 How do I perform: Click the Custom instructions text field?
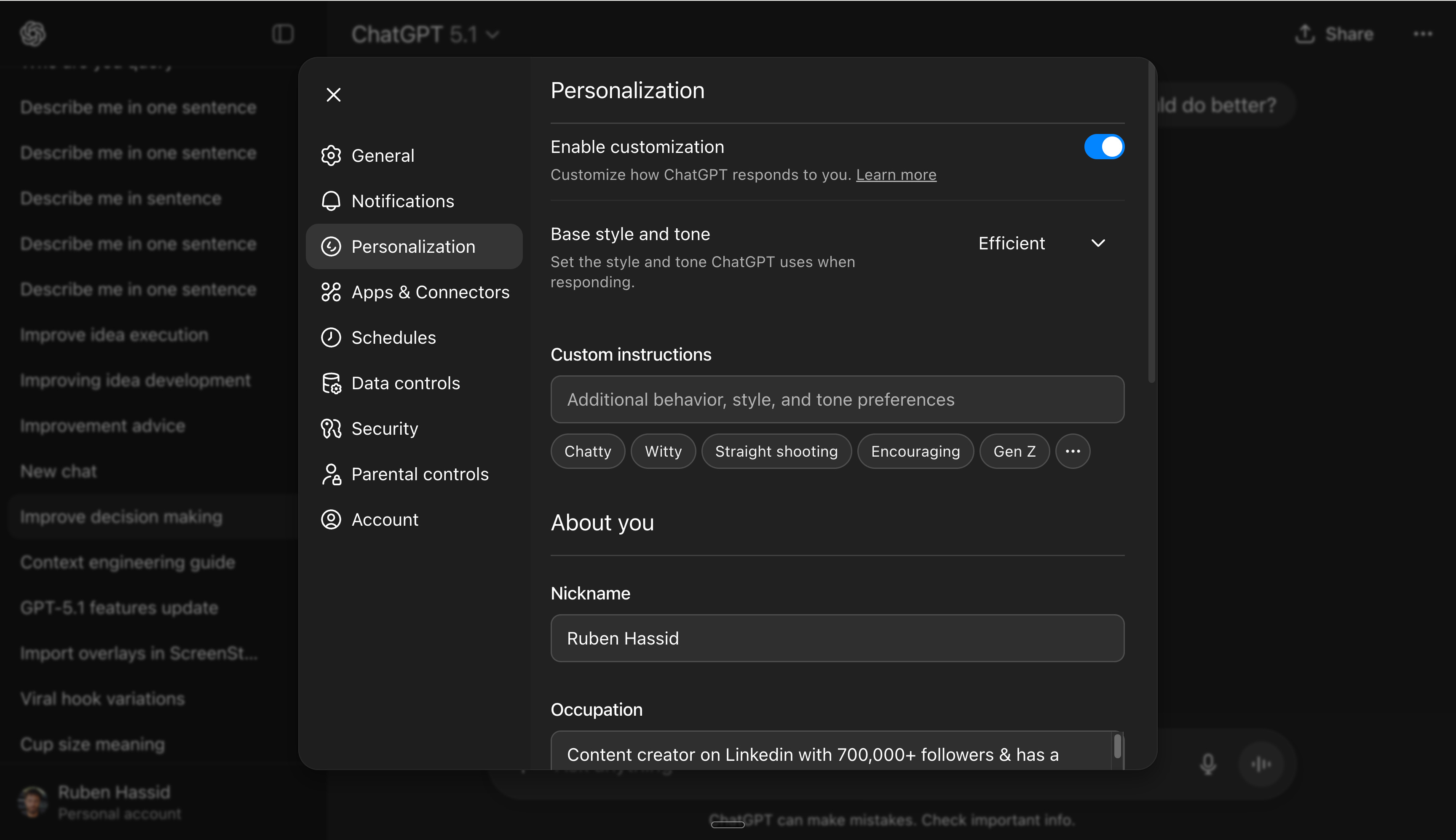point(837,400)
